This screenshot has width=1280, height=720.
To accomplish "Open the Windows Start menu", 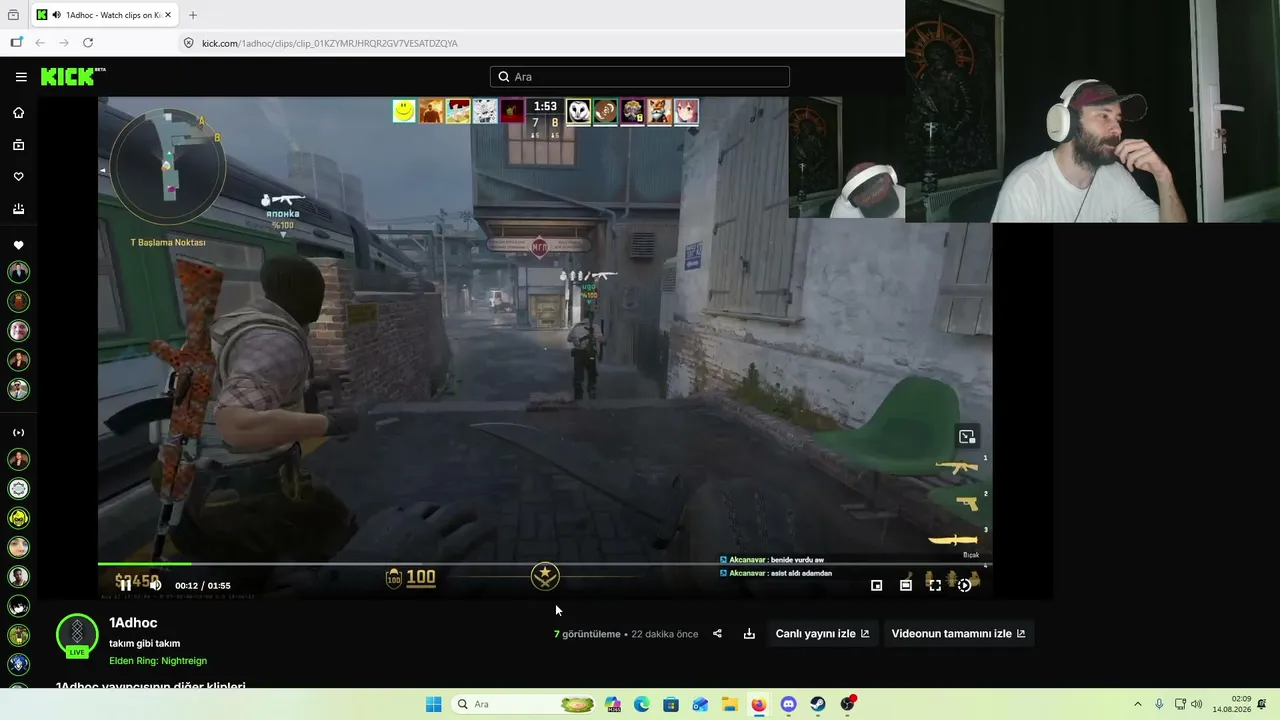I will (433, 704).
